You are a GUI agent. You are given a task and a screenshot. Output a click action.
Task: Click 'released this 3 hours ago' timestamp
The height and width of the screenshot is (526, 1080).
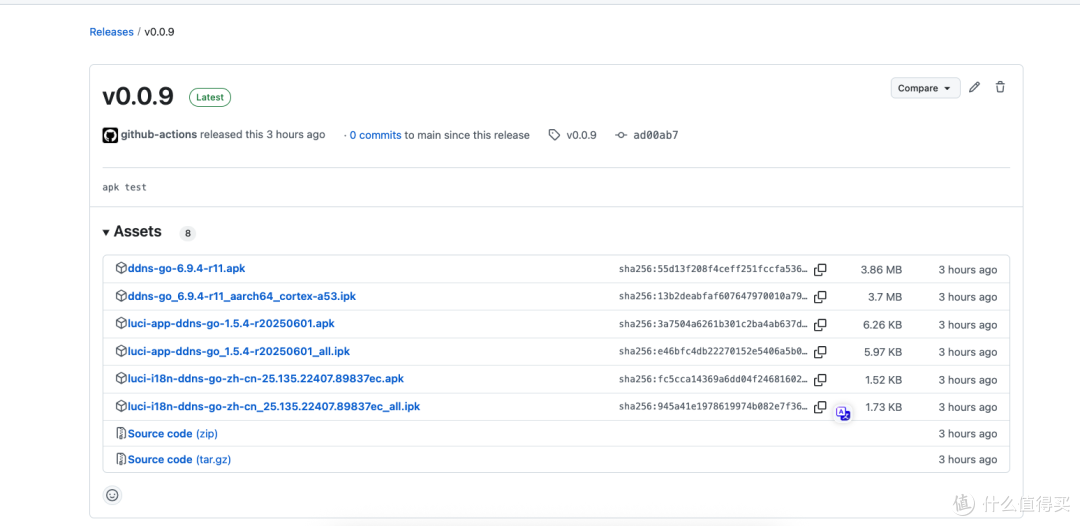[262, 135]
